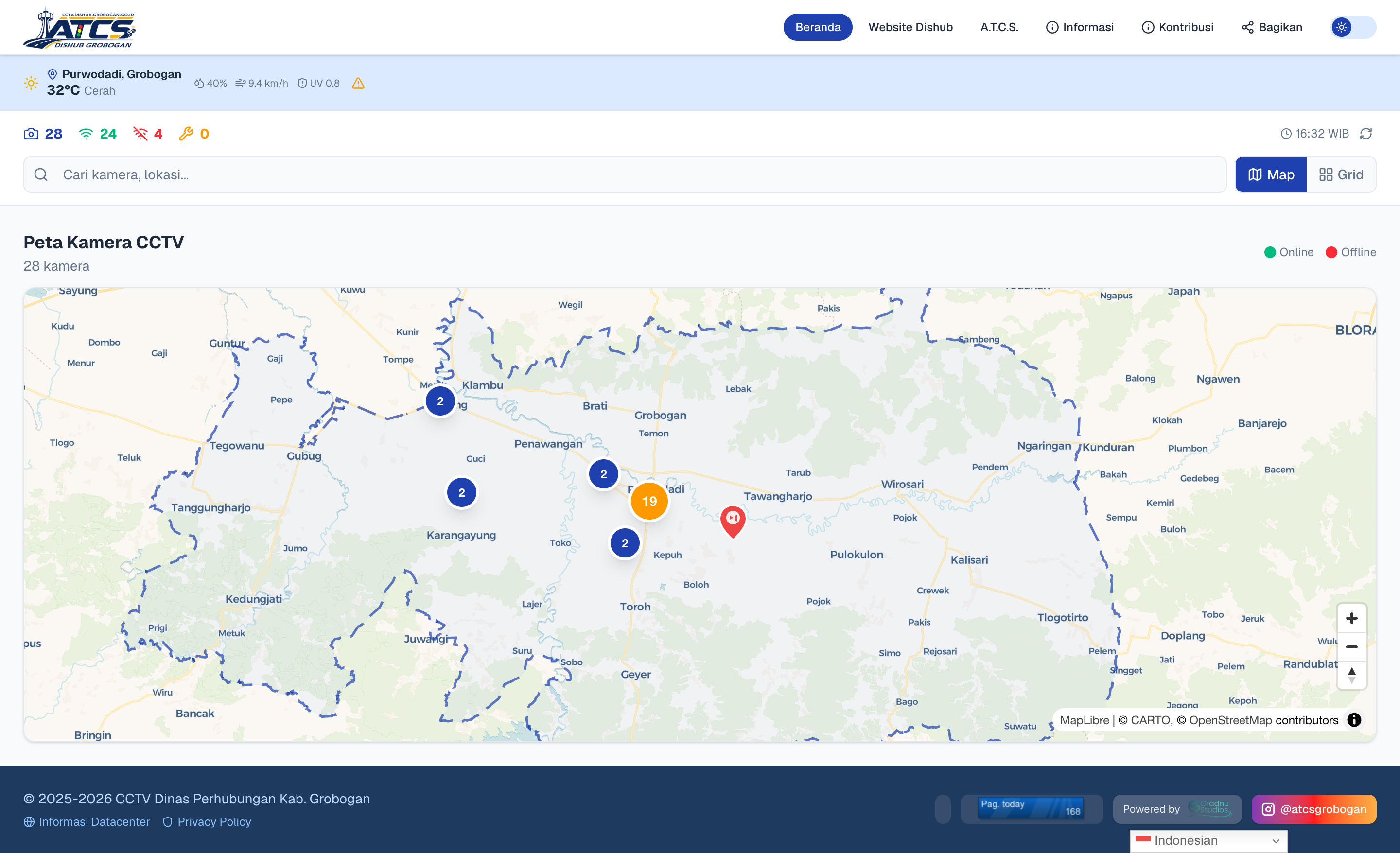The image size is (1400, 853).
Task: Toggle the light/dark theme switch
Action: click(1353, 27)
